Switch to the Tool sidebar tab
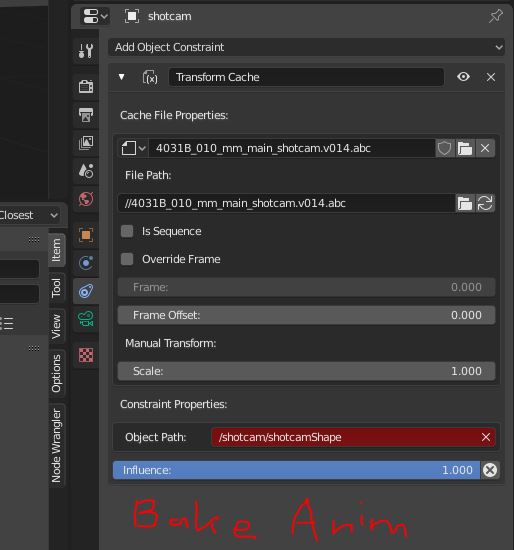Screen dimensions: 514x550 [x=56, y=288]
